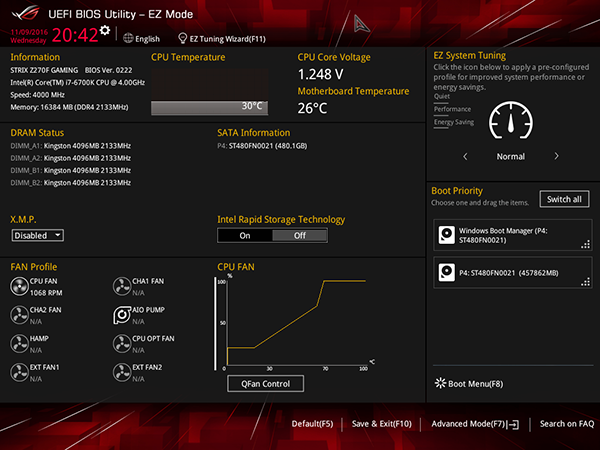
Task: Click the Boot Menu star icon
Action: pyautogui.click(x=440, y=383)
